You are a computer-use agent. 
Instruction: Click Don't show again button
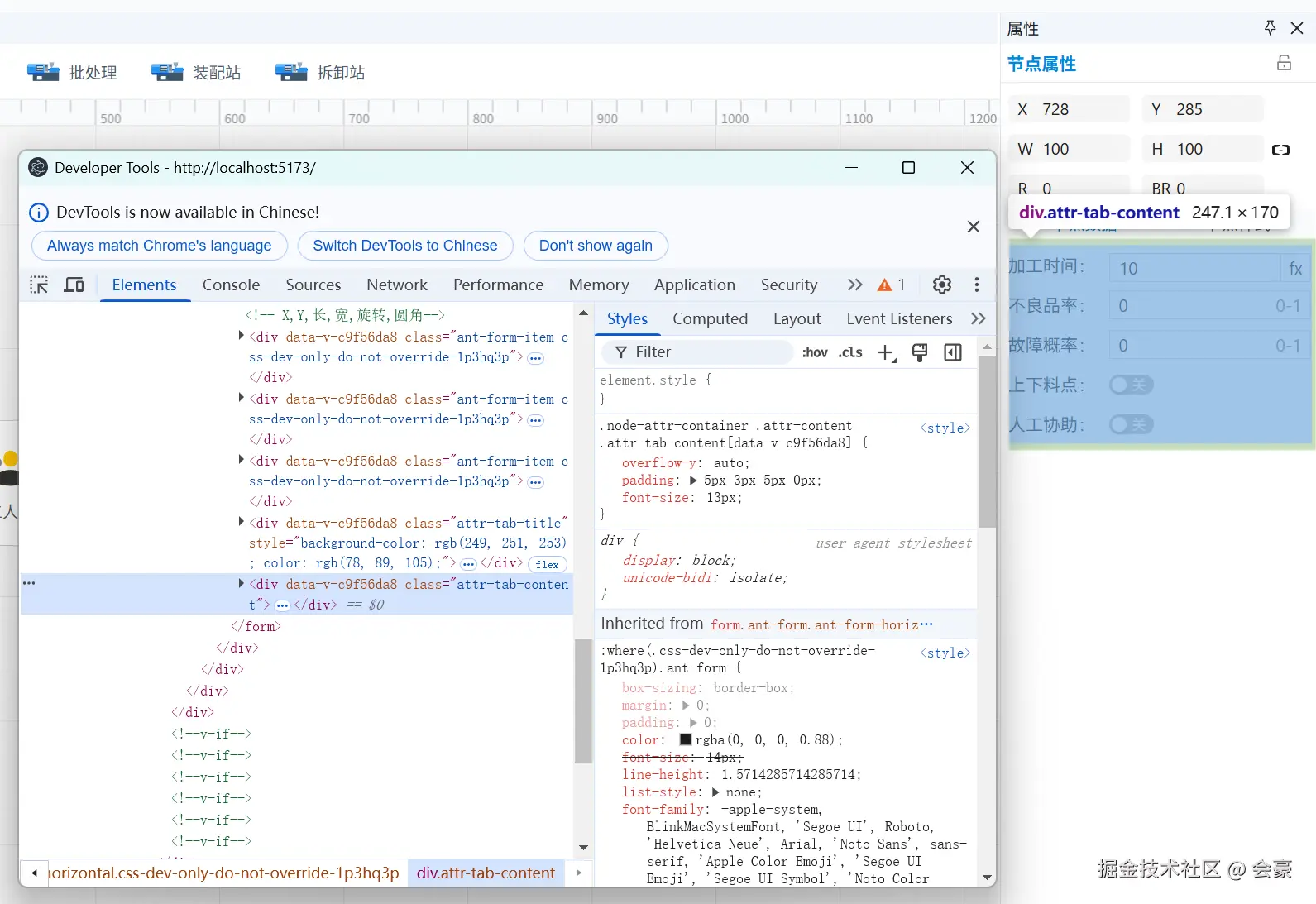595,246
